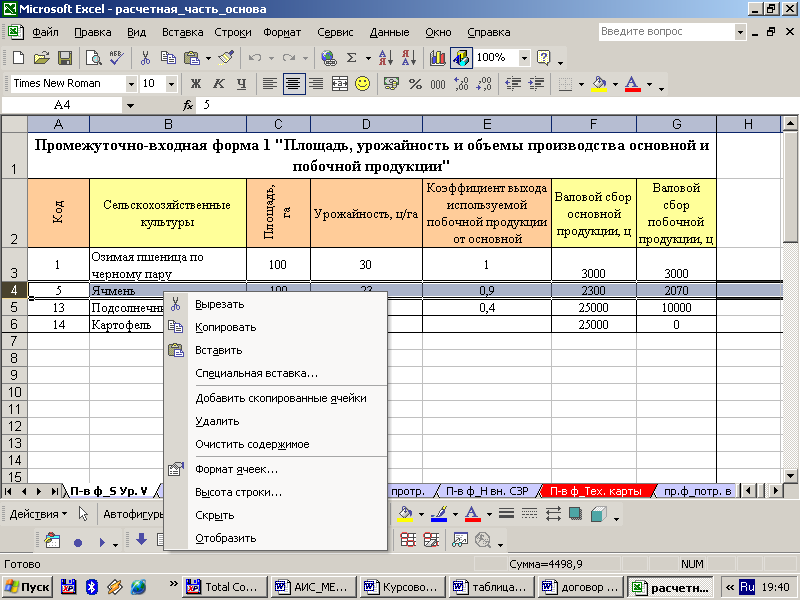Click the Open folder icon
Image resolution: width=800 pixels, height=600 pixels.
coord(42,58)
